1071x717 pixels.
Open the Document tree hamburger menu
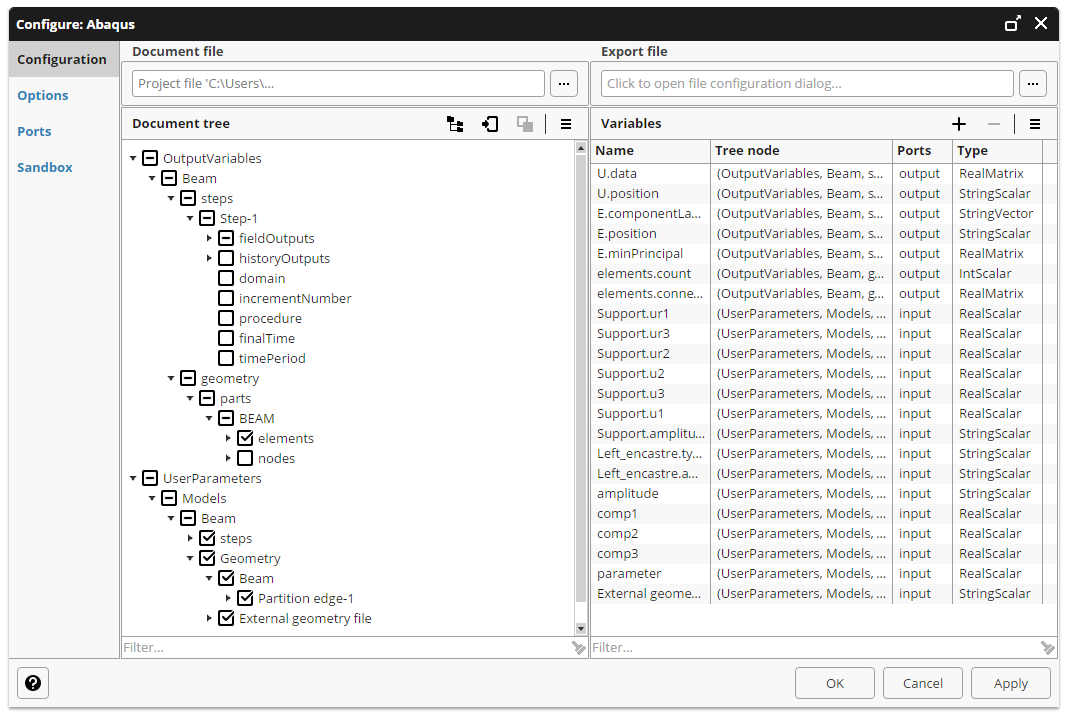(x=566, y=124)
